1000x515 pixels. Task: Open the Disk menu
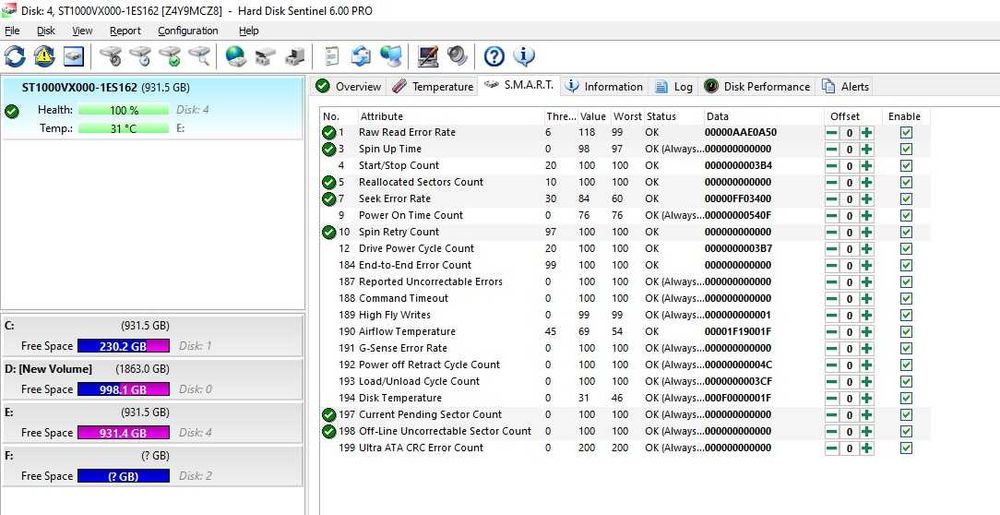(x=46, y=31)
